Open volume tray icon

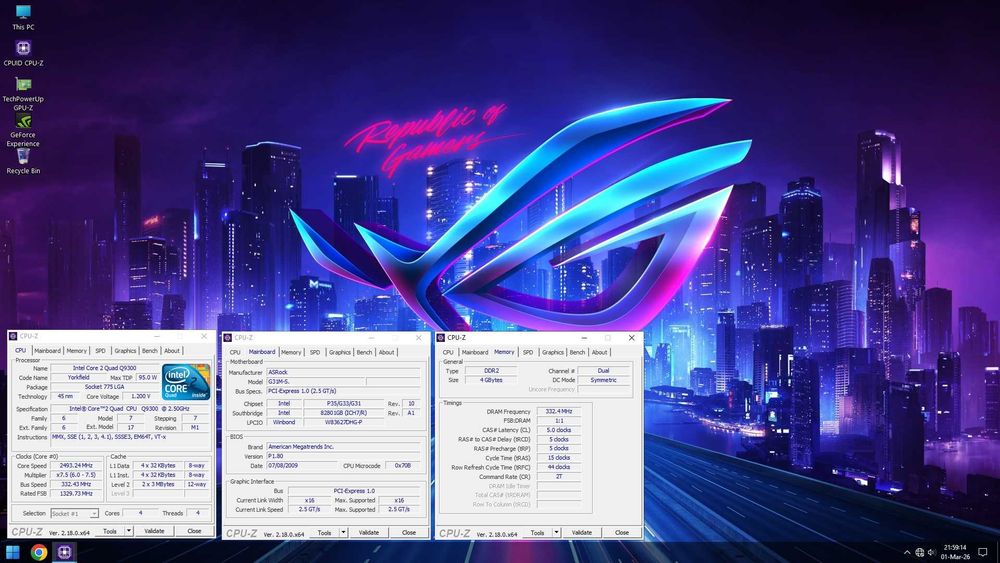point(932,552)
